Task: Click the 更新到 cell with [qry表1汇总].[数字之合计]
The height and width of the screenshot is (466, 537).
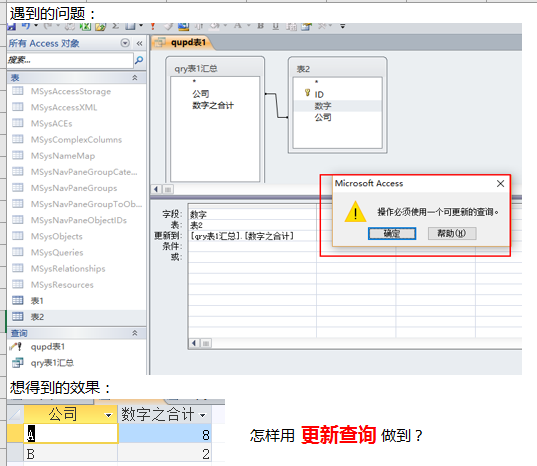Action: click(x=252, y=236)
